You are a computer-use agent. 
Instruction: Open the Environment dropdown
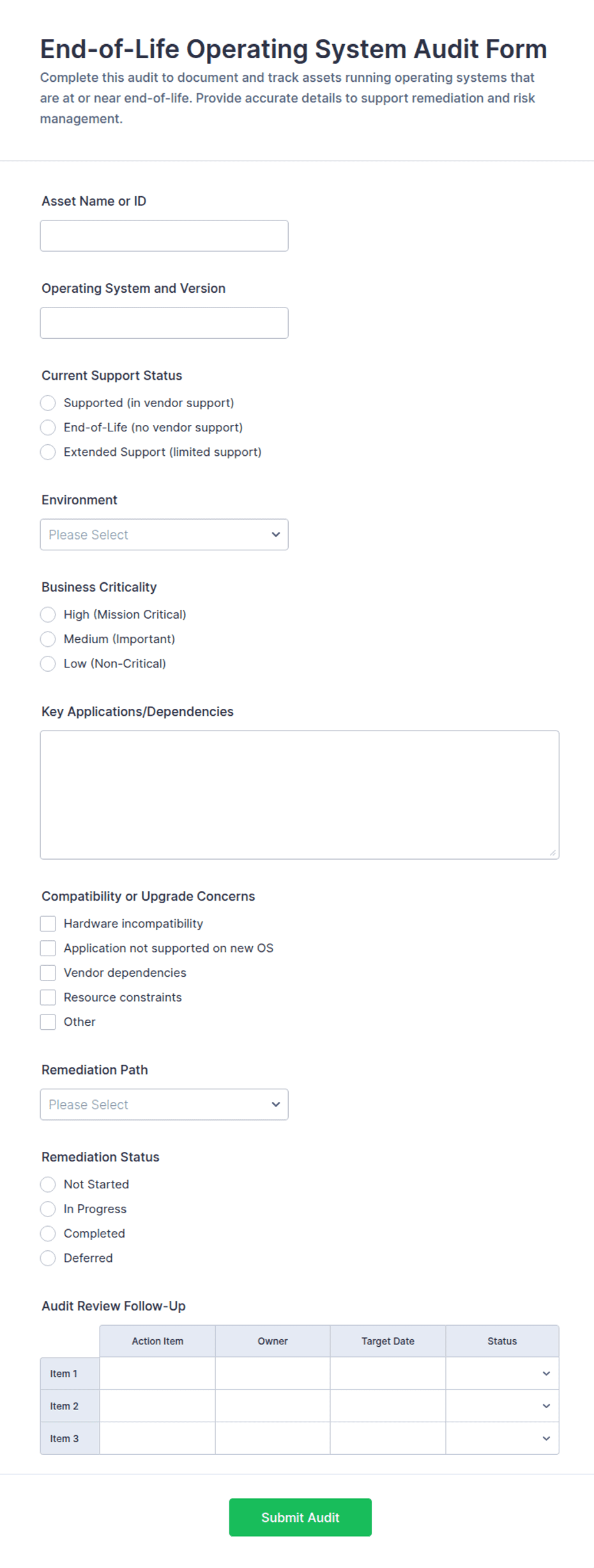click(x=164, y=534)
